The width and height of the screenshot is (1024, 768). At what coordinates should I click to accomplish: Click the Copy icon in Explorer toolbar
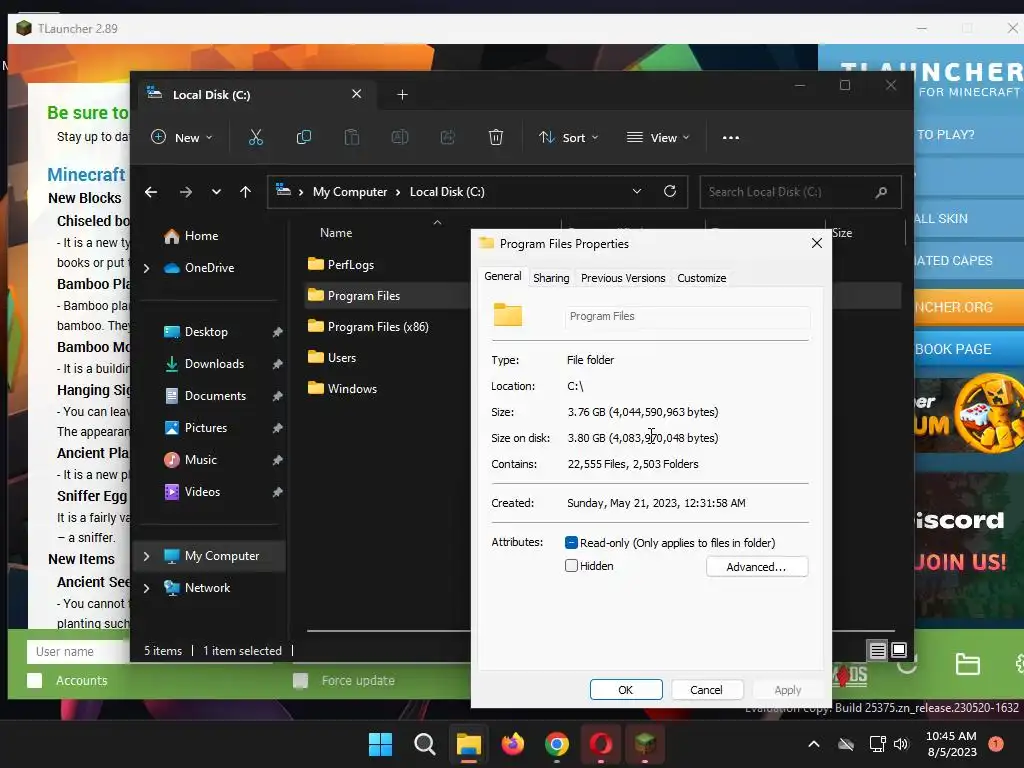pos(304,137)
